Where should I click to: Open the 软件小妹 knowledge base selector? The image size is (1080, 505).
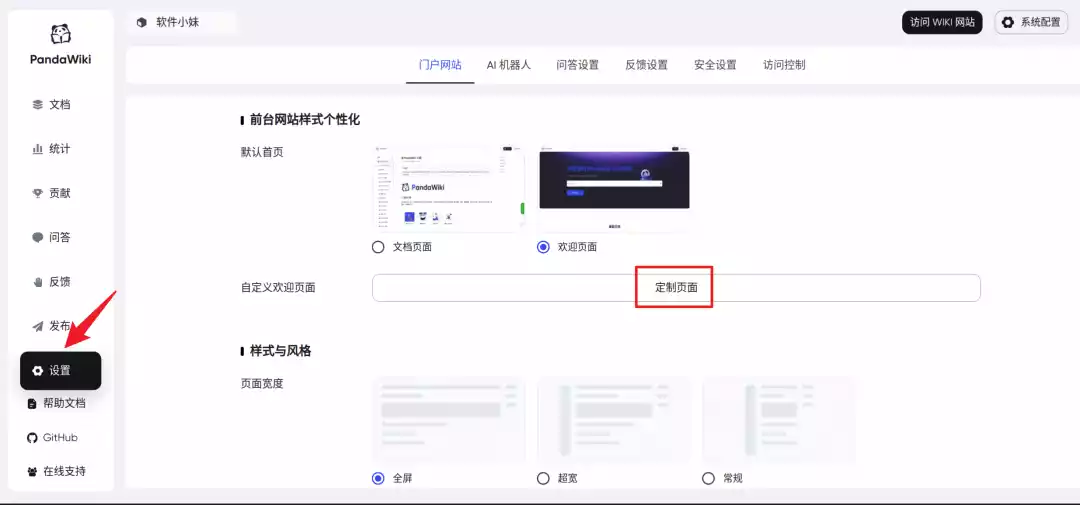pyautogui.click(x=182, y=23)
